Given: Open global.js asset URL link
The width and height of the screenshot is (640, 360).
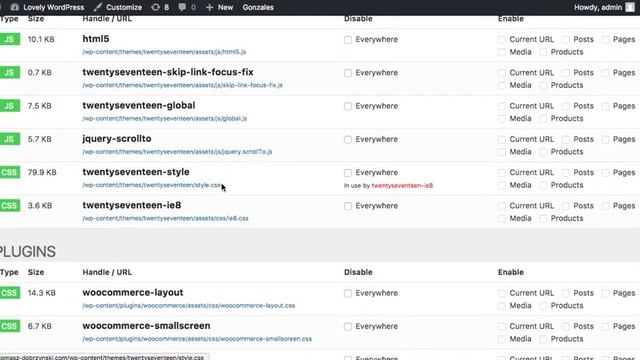Looking at the screenshot, I should (x=164, y=118).
